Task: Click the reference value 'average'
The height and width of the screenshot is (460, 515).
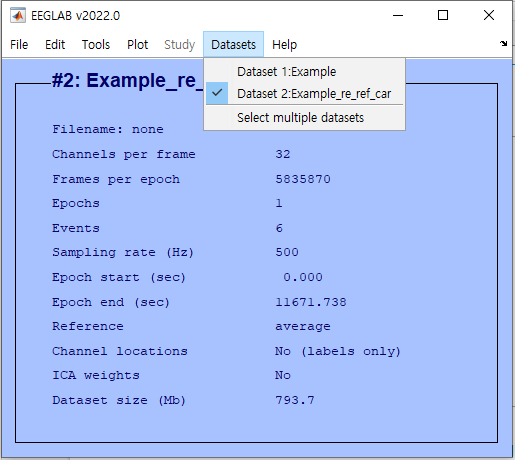Action: [x=303, y=327]
